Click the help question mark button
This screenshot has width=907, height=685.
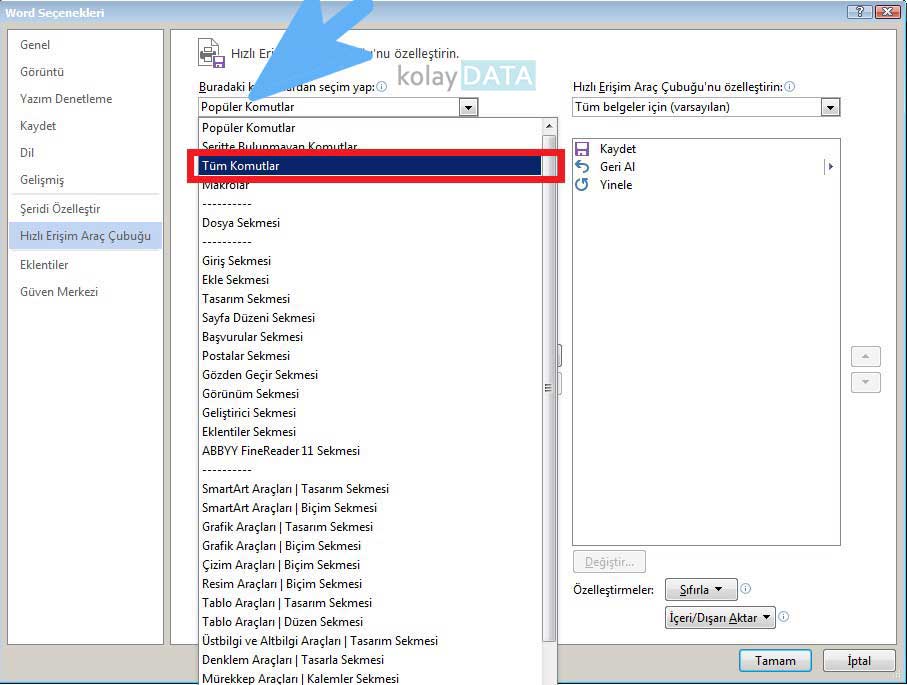[859, 12]
